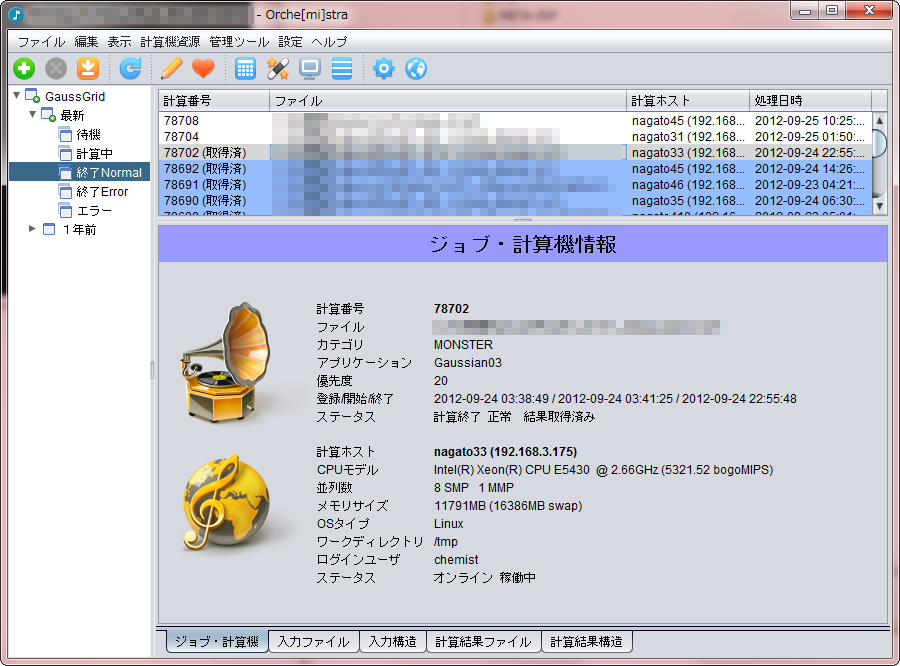
Task: Collapse the 最新 tree node
Action: (33, 115)
